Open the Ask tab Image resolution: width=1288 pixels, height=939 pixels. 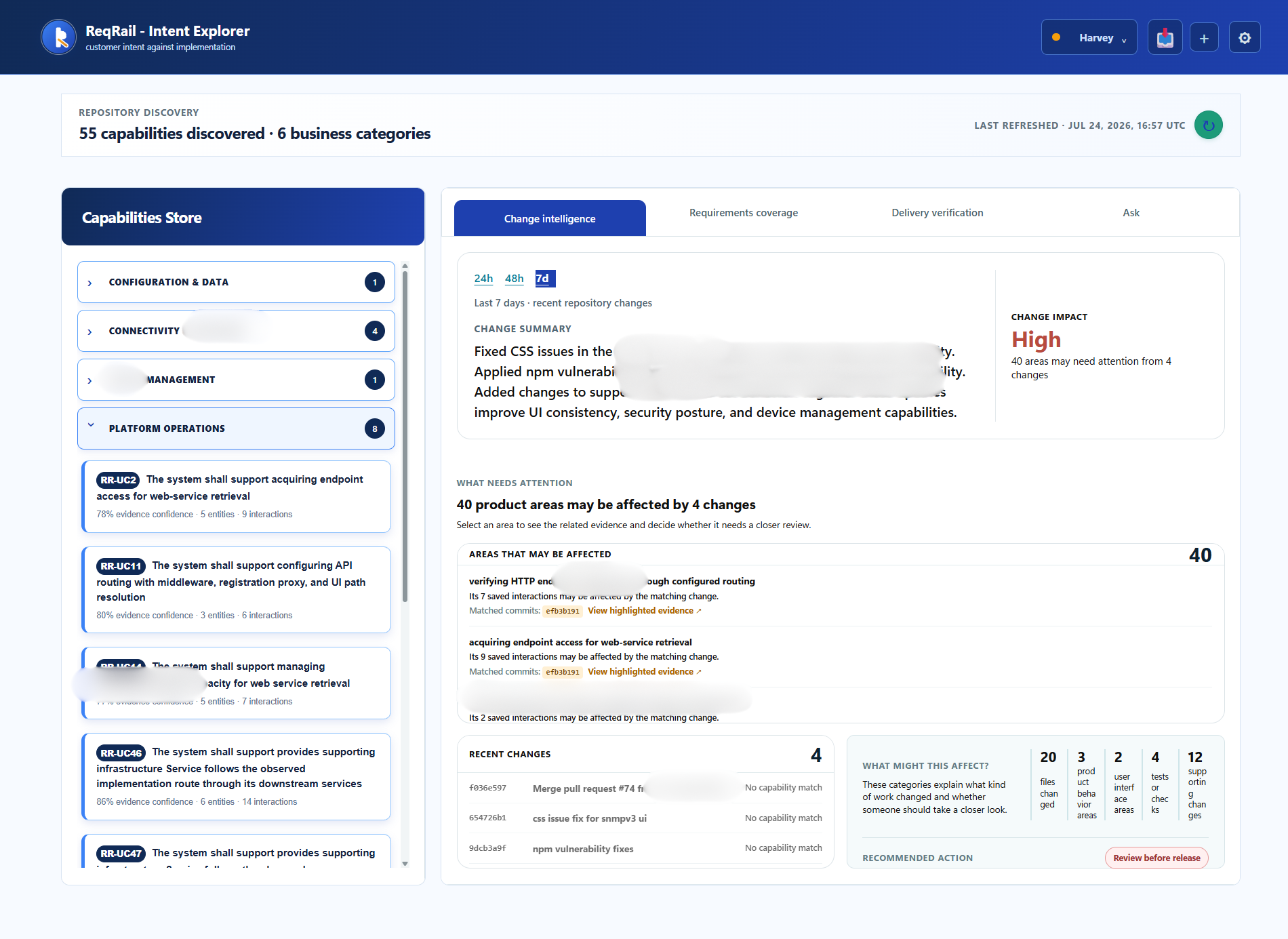point(1131,213)
